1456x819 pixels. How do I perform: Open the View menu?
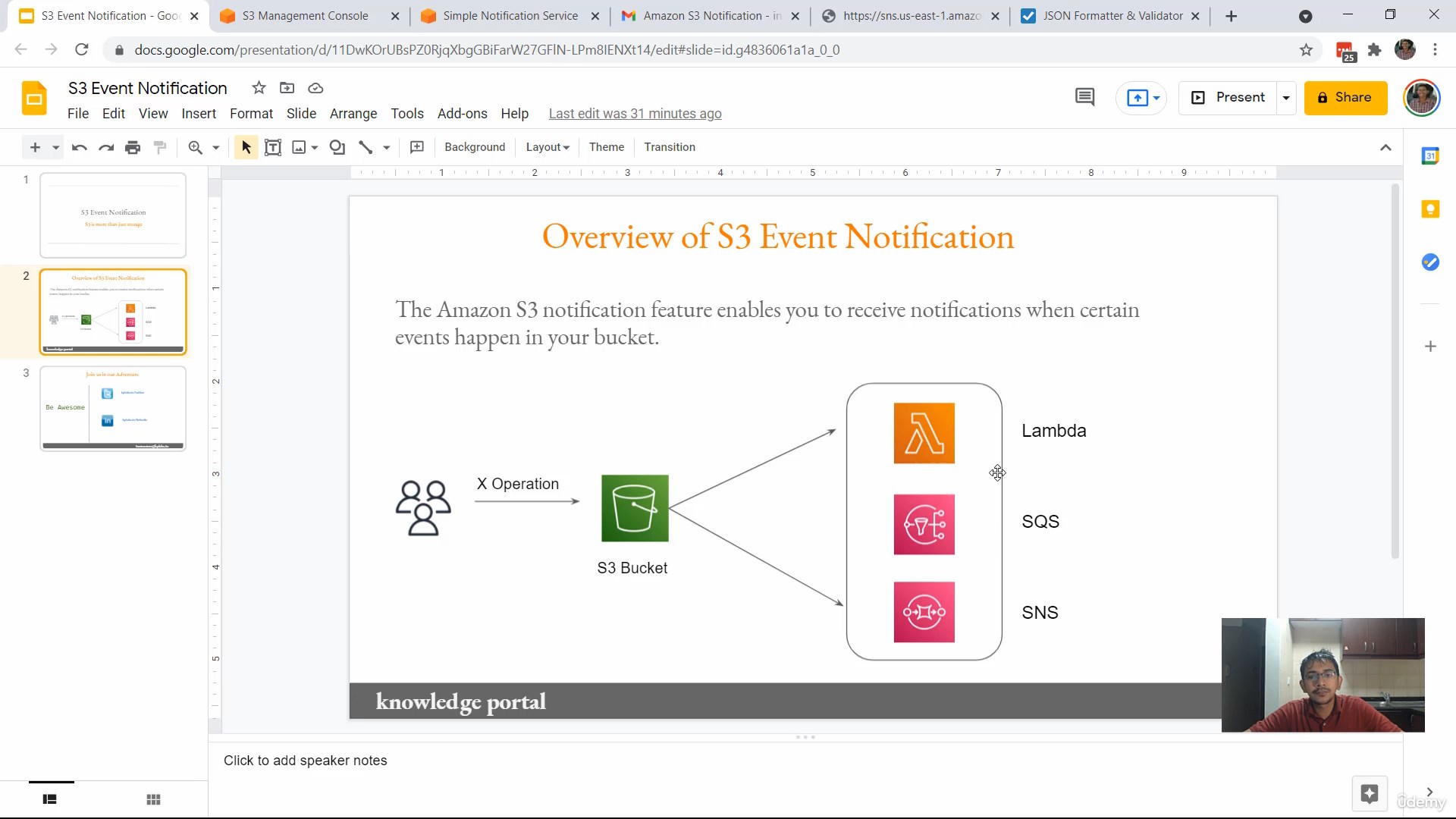pyautogui.click(x=153, y=114)
